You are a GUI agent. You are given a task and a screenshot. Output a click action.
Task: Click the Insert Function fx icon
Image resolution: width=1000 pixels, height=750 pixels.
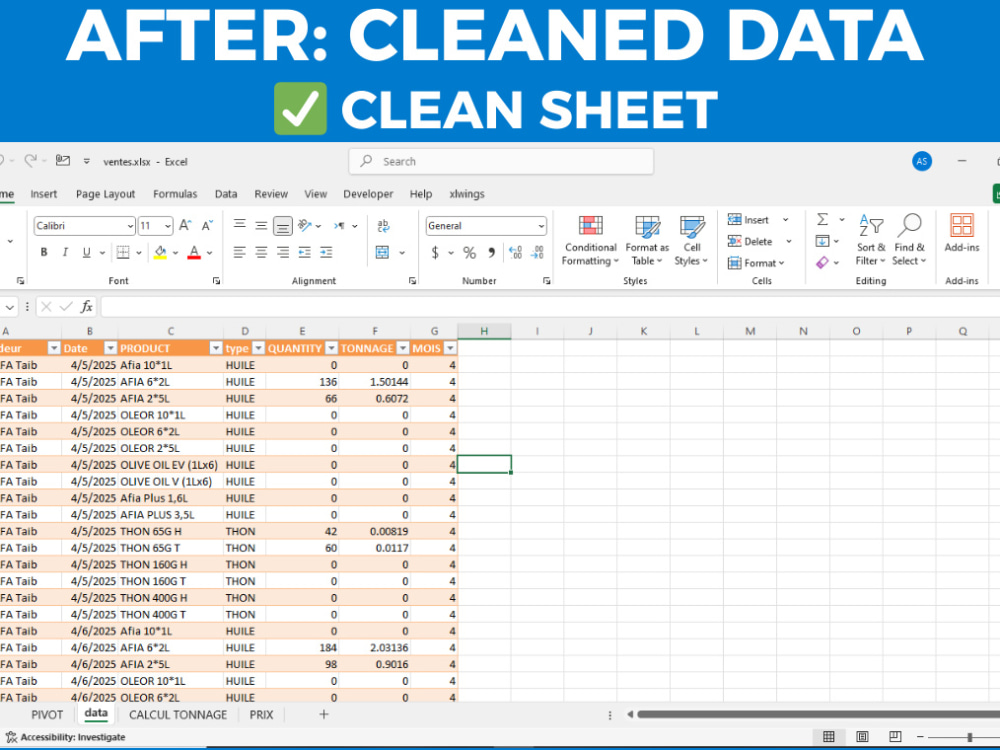[87, 307]
